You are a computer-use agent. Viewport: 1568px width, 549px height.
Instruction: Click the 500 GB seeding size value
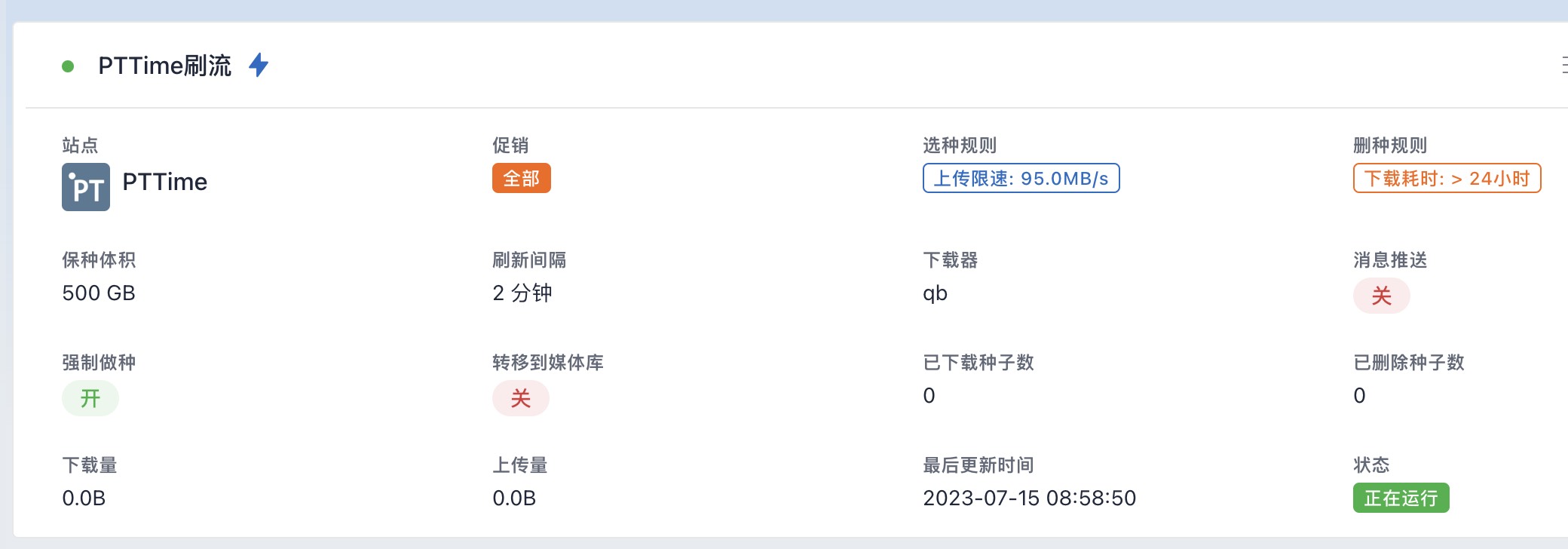[99, 293]
